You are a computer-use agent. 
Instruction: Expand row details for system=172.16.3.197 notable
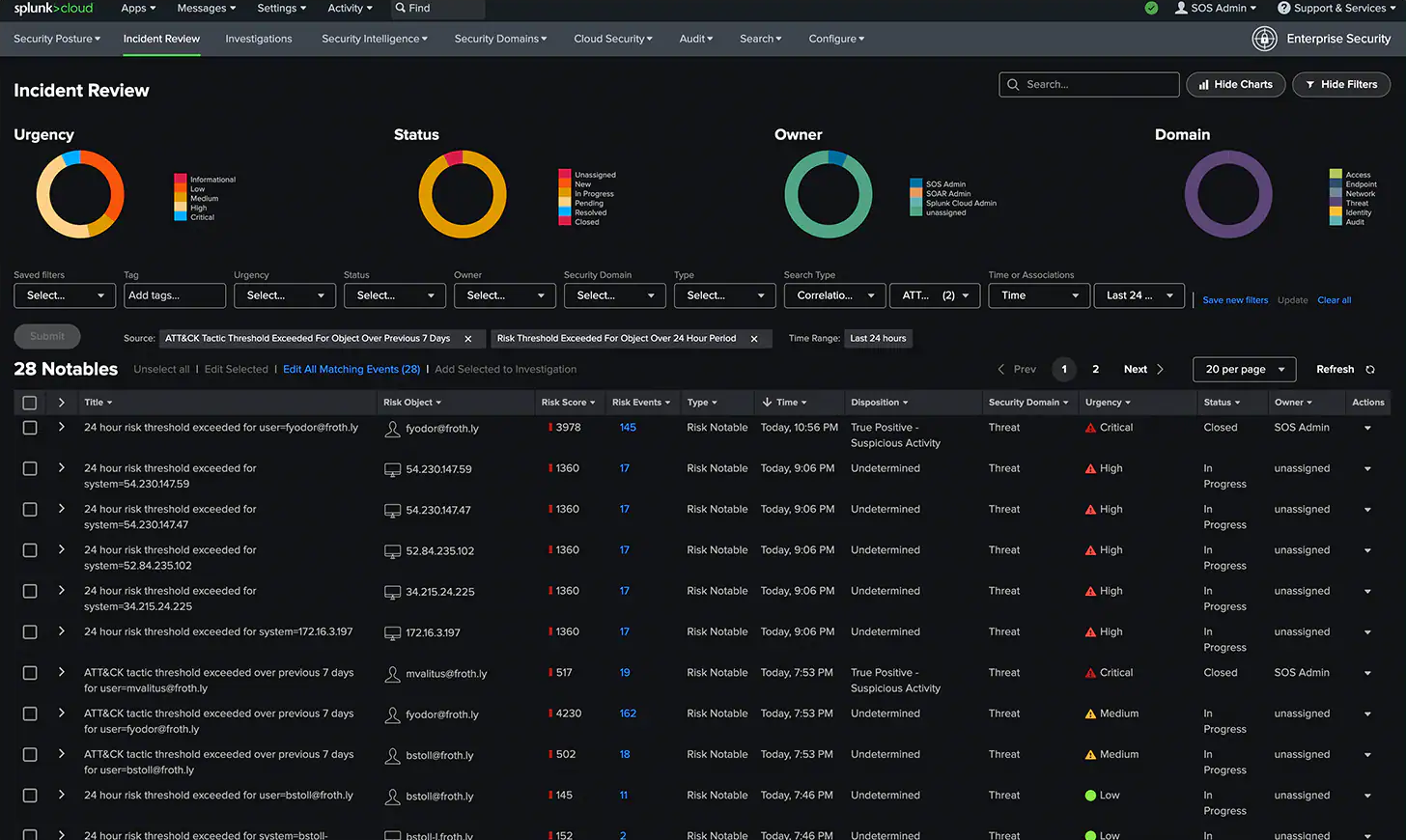[x=62, y=631]
